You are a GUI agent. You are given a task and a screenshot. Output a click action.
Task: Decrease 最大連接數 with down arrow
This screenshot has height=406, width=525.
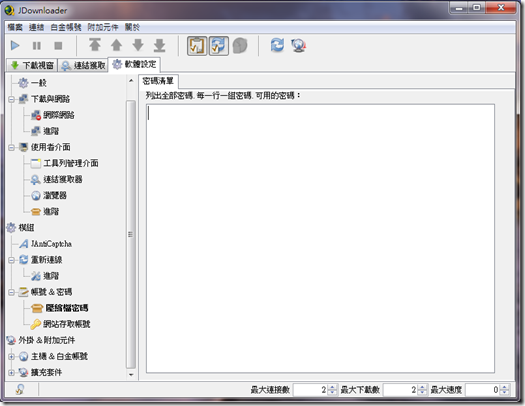pyautogui.click(x=332, y=393)
